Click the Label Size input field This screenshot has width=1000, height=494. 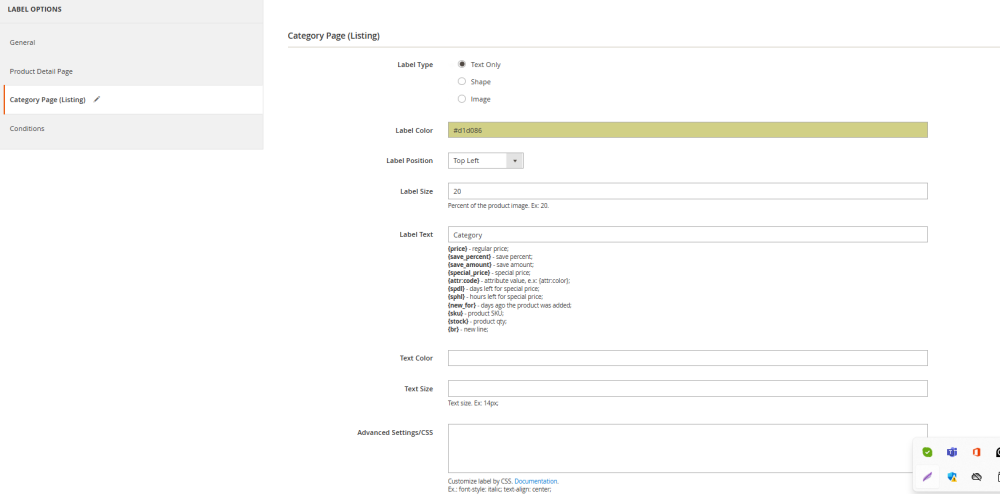[x=688, y=191]
